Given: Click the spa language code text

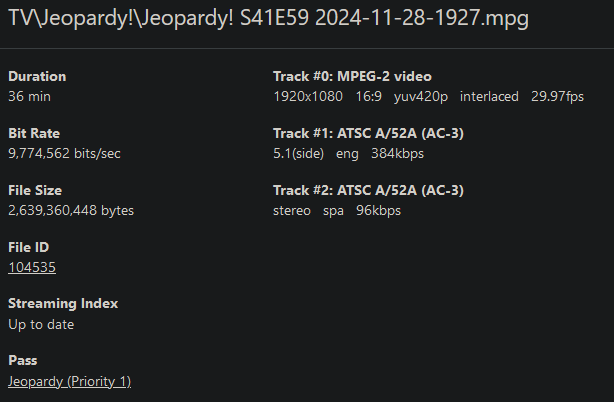Looking at the screenshot, I should coord(335,210).
